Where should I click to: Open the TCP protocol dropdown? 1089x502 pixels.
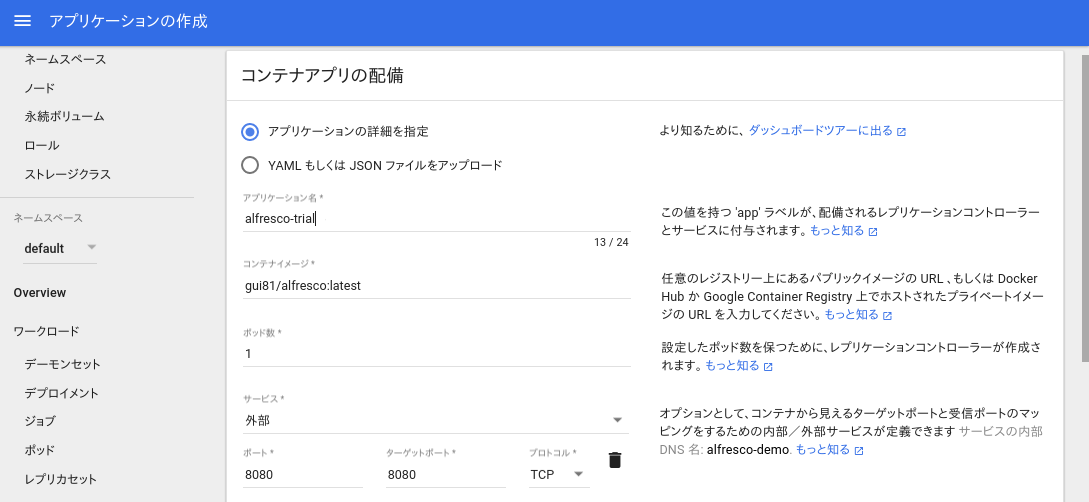coord(558,475)
